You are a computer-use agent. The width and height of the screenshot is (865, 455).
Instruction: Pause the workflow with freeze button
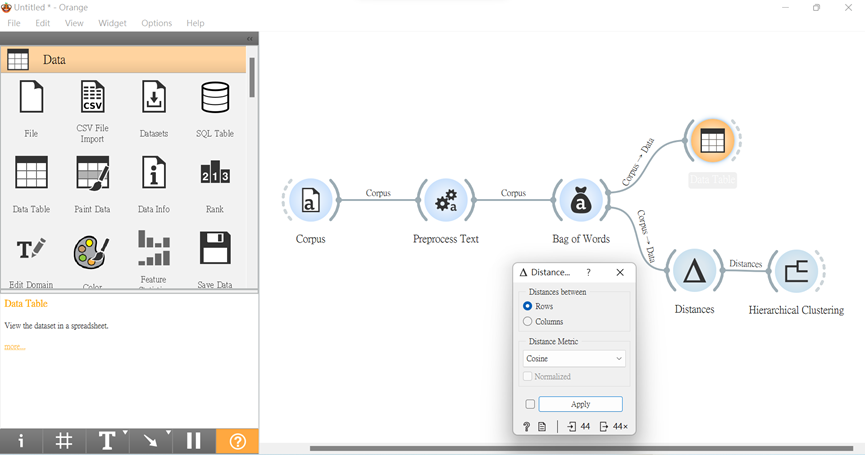pos(194,441)
